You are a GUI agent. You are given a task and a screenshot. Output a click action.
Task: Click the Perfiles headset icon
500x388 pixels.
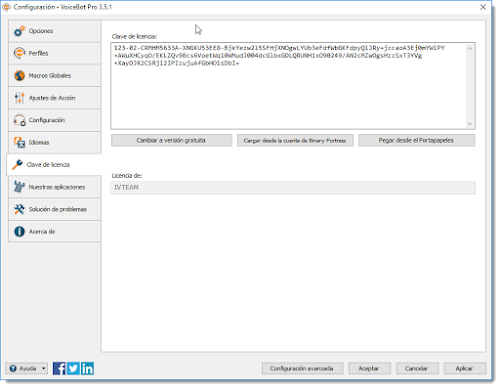[19, 53]
